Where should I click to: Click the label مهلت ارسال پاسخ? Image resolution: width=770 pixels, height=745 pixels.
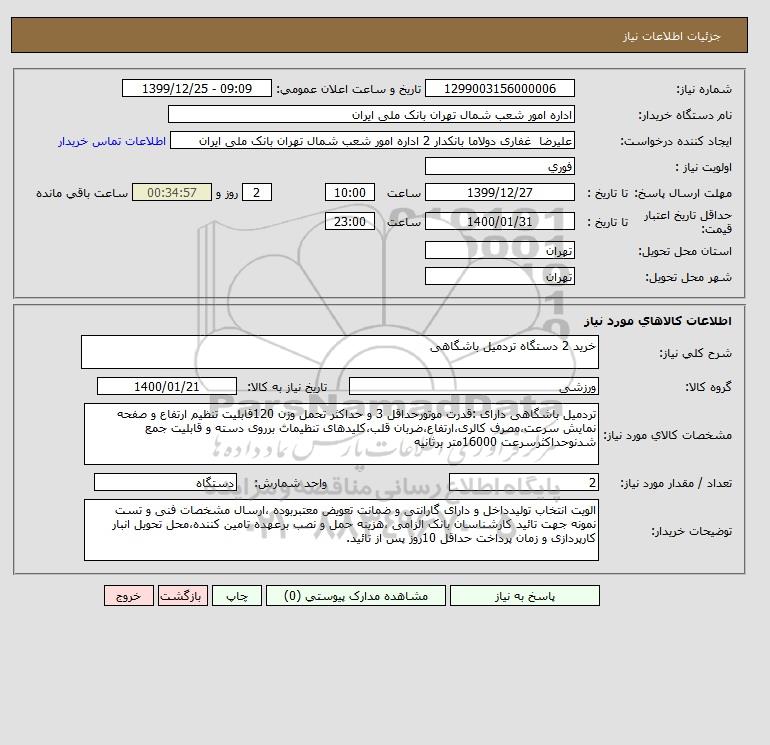click(684, 193)
